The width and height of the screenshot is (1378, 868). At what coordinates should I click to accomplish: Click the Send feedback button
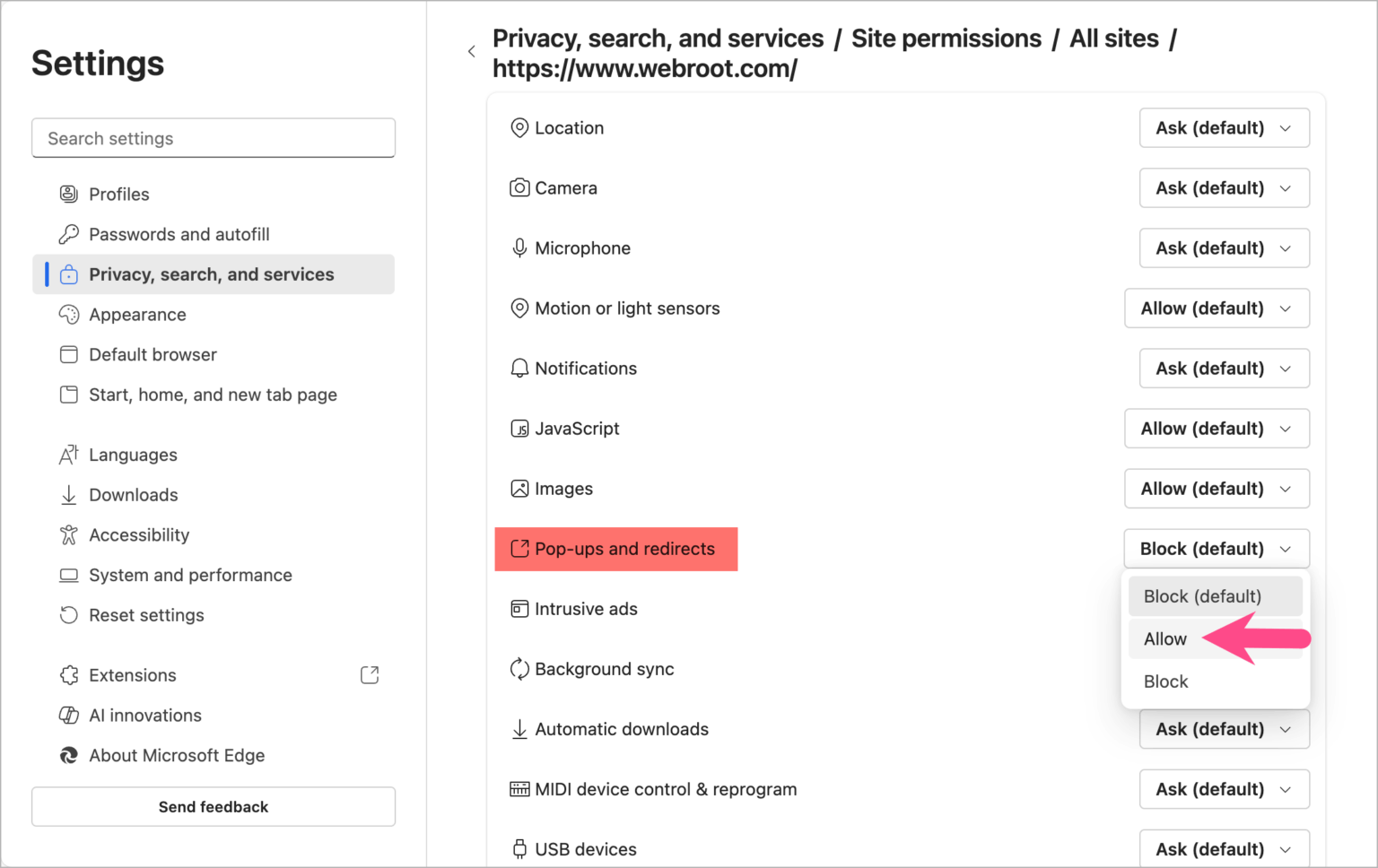(213, 806)
